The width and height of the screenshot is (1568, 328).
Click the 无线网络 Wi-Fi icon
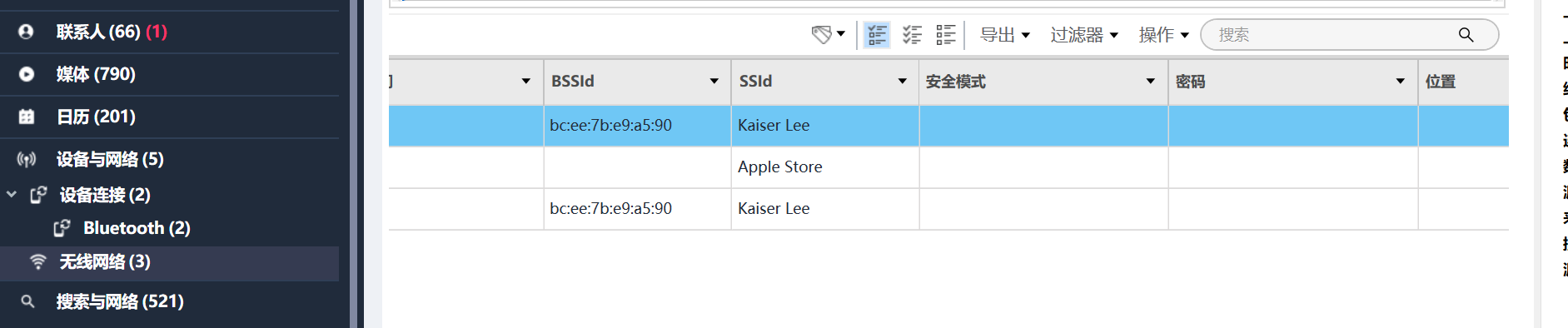pyautogui.click(x=37, y=261)
